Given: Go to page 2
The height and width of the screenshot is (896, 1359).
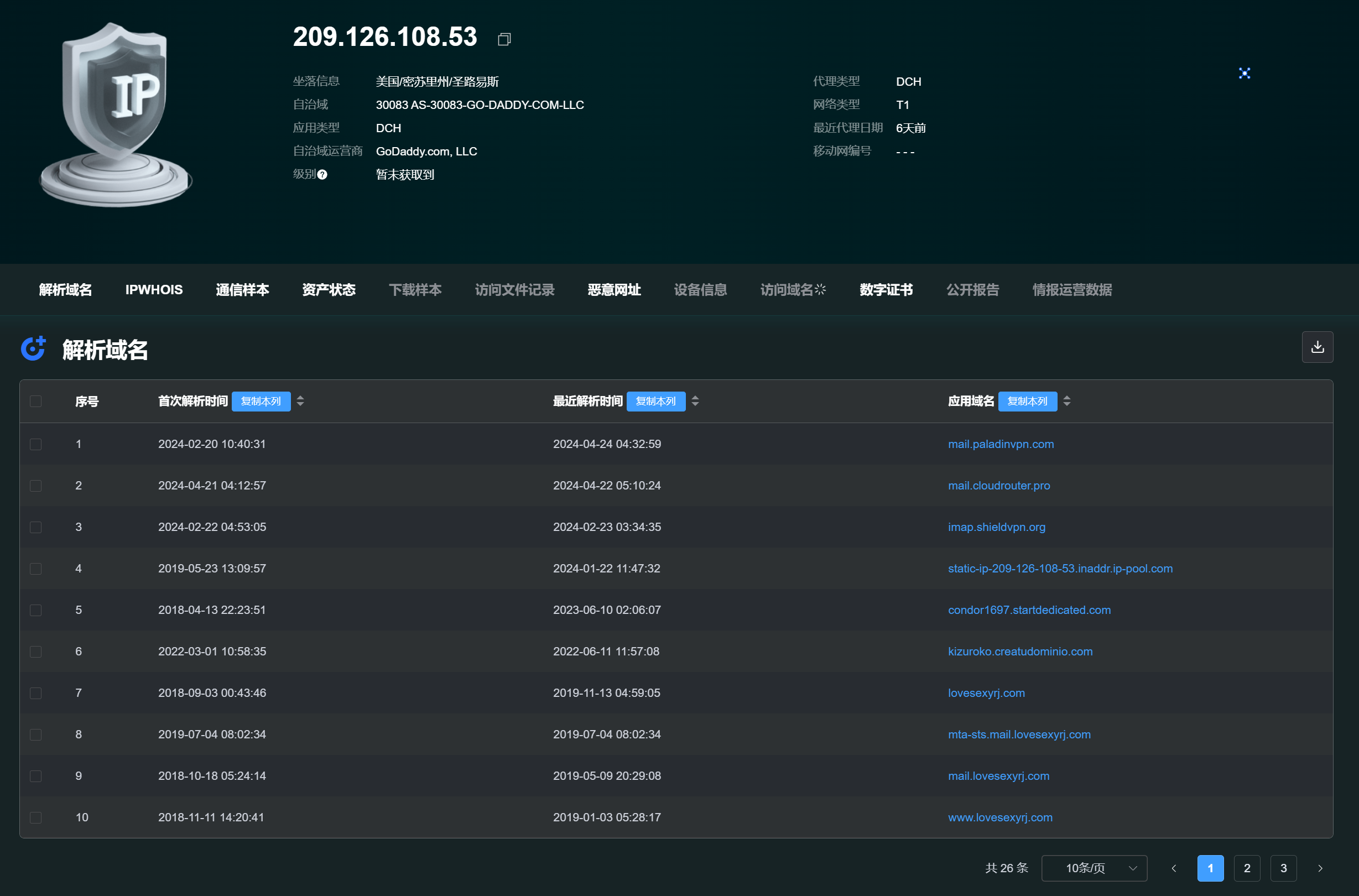Looking at the screenshot, I should [1247, 868].
